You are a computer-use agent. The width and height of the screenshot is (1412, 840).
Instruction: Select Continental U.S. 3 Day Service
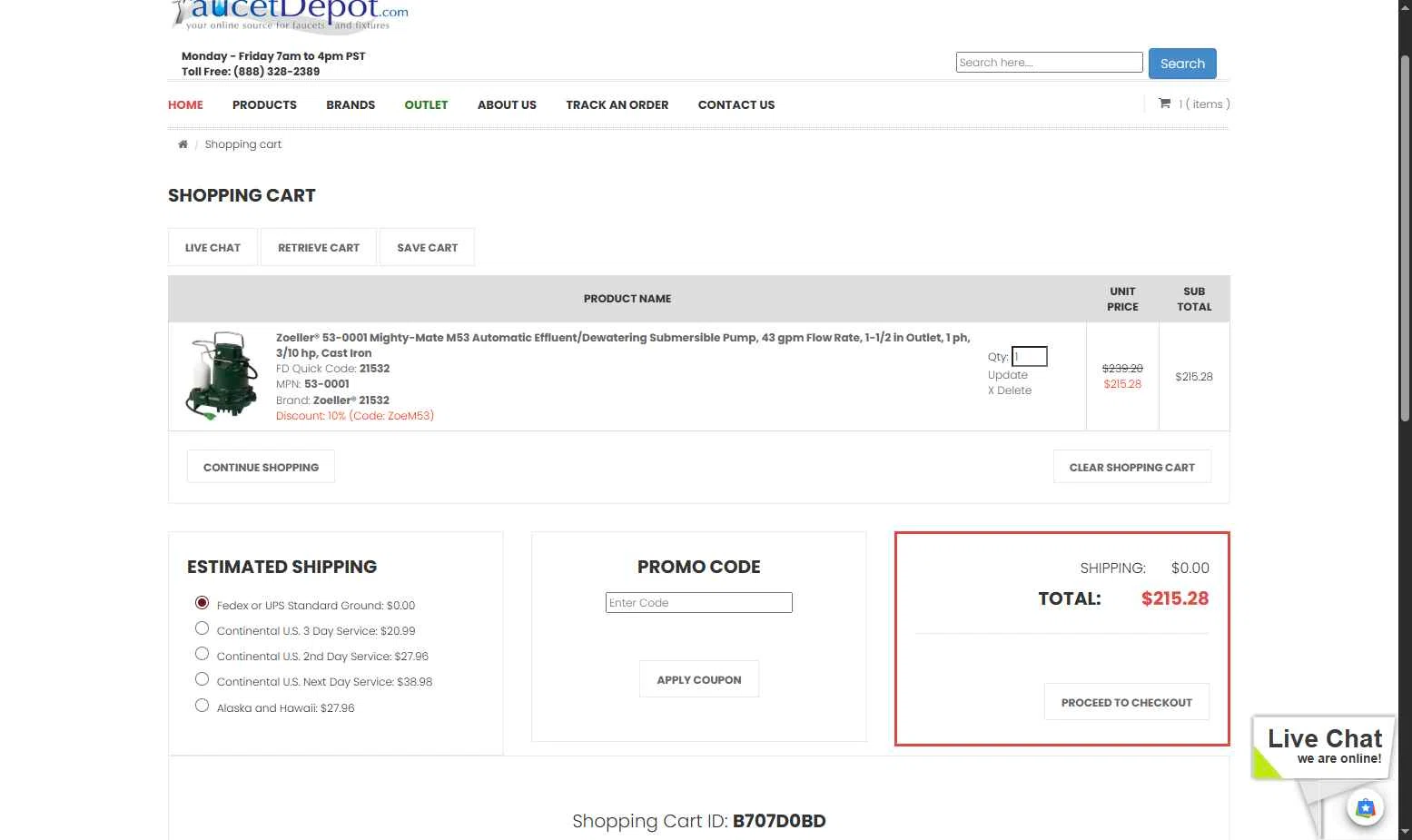202,628
